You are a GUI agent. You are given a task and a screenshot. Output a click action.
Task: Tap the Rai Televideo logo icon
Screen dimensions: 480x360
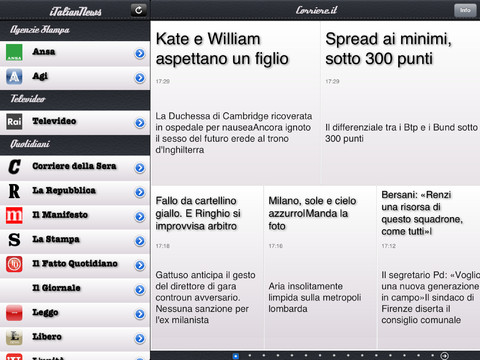(14, 122)
